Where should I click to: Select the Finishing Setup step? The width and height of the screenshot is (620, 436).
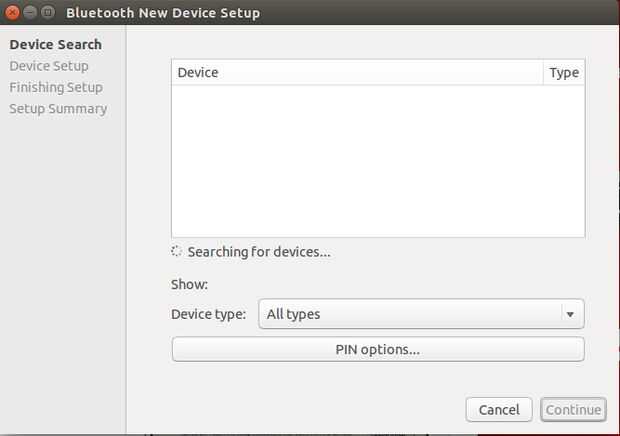(x=56, y=87)
